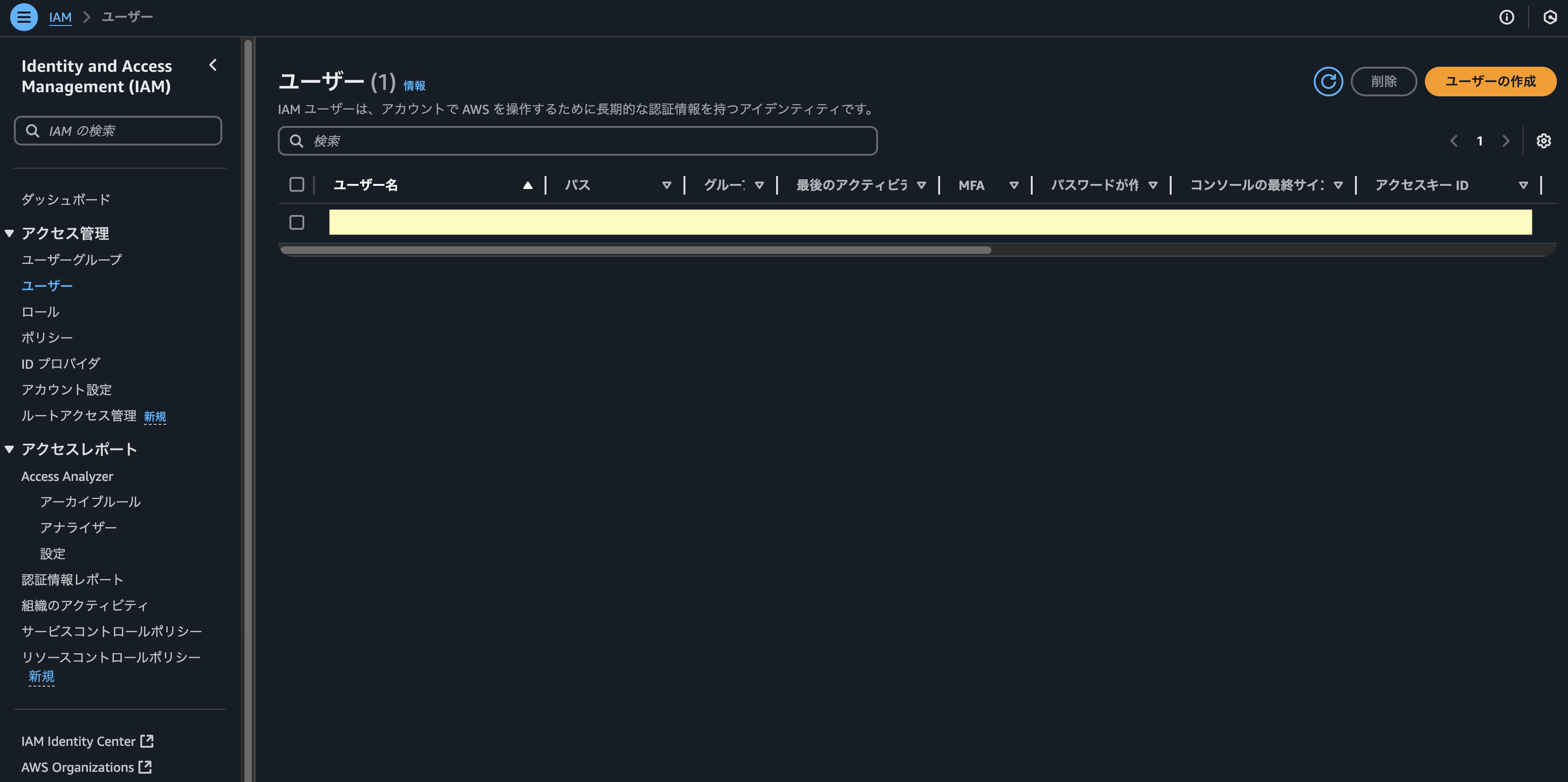Open the 情報 link beside ユーザー heading
Screen dimensions: 1568x782
click(414, 85)
